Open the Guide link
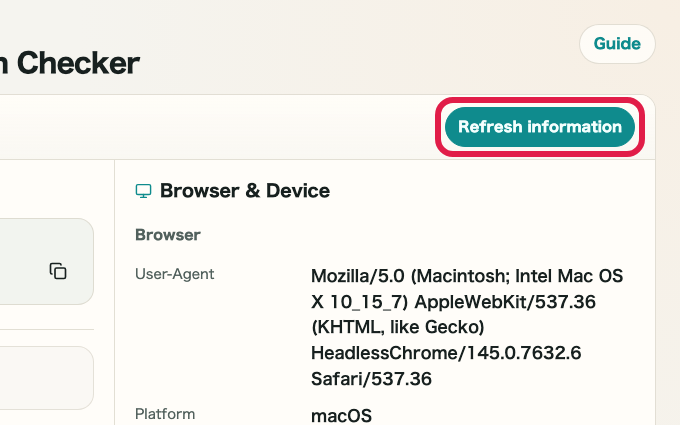Viewport: 680px width, 425px height. (617, 44)
